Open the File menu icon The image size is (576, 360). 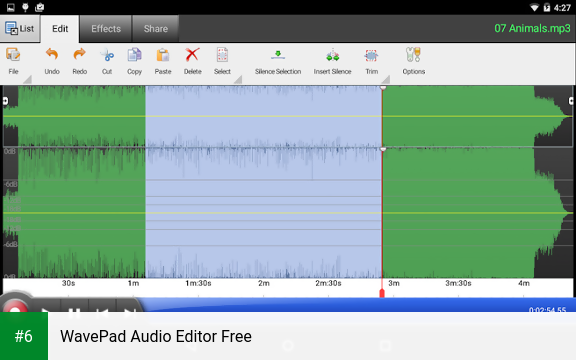[x=13, y=61]
